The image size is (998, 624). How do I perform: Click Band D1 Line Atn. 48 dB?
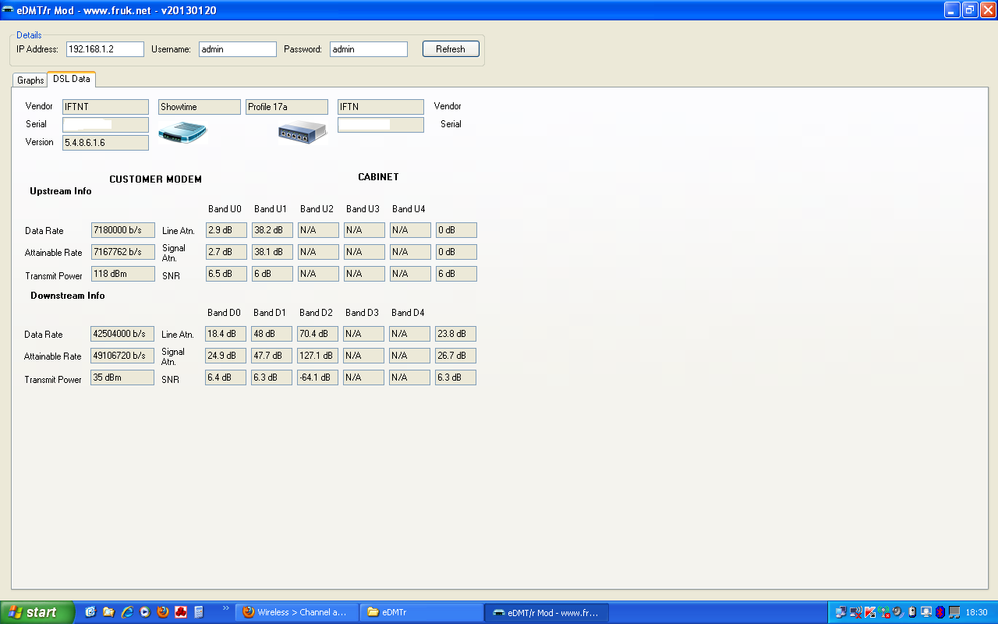(272, 334)
